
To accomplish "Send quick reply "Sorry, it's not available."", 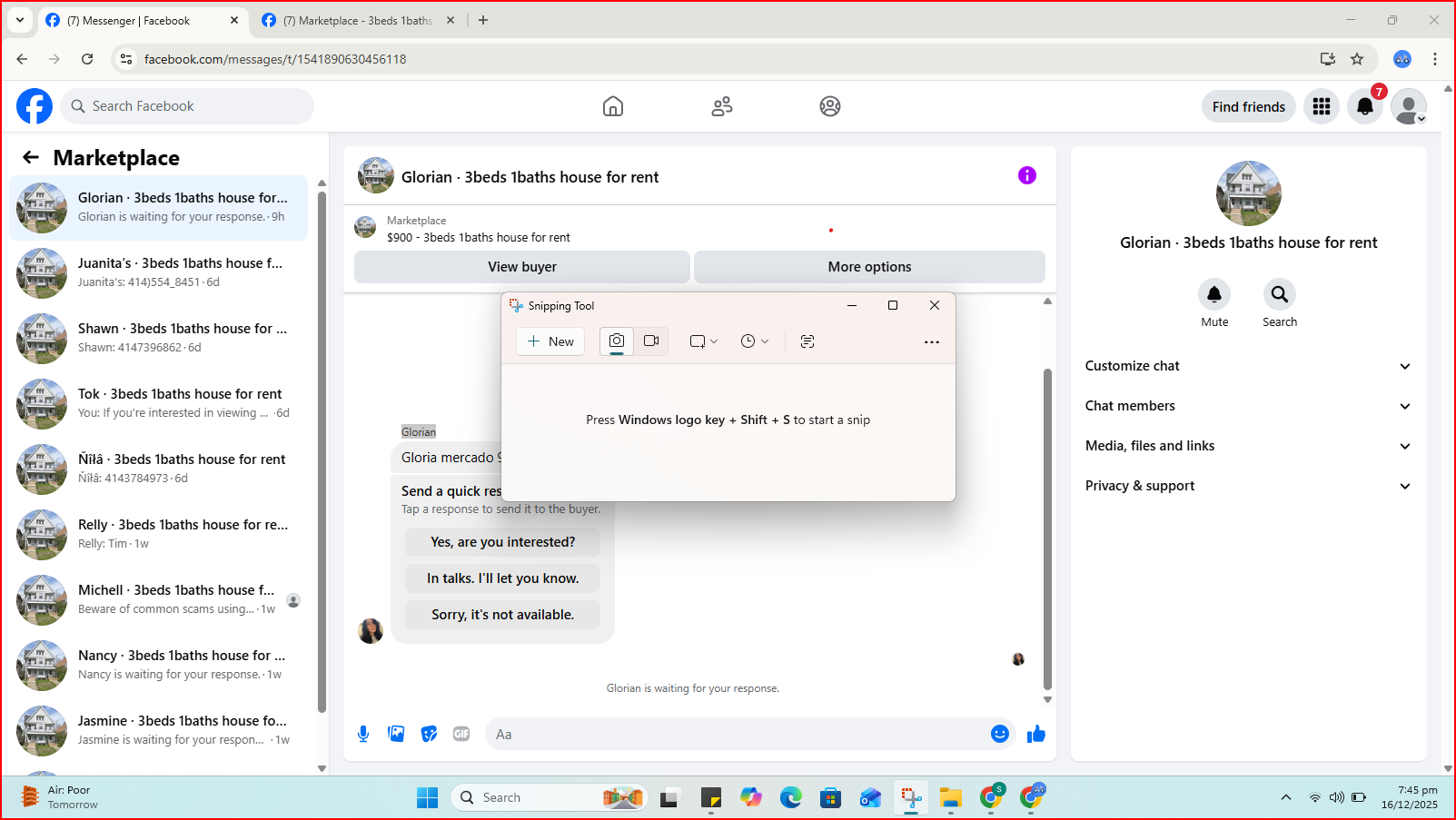I will [x=502, y=615].
